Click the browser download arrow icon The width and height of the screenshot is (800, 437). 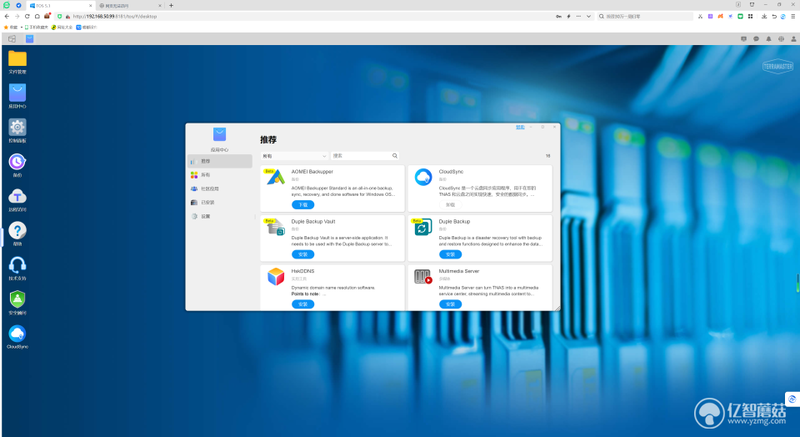(x=764, y=16)
